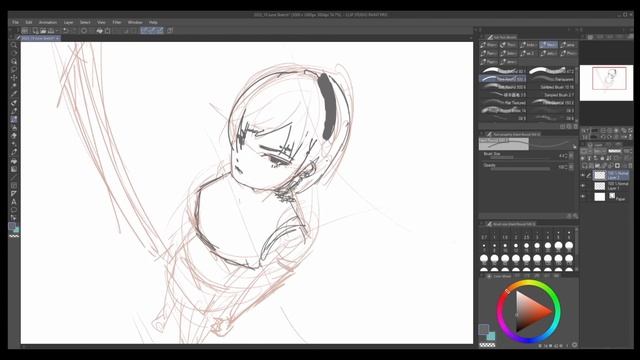Select the Fill bucket tool
This screenshot has width=640, height=360.
(x=14, y=161)
